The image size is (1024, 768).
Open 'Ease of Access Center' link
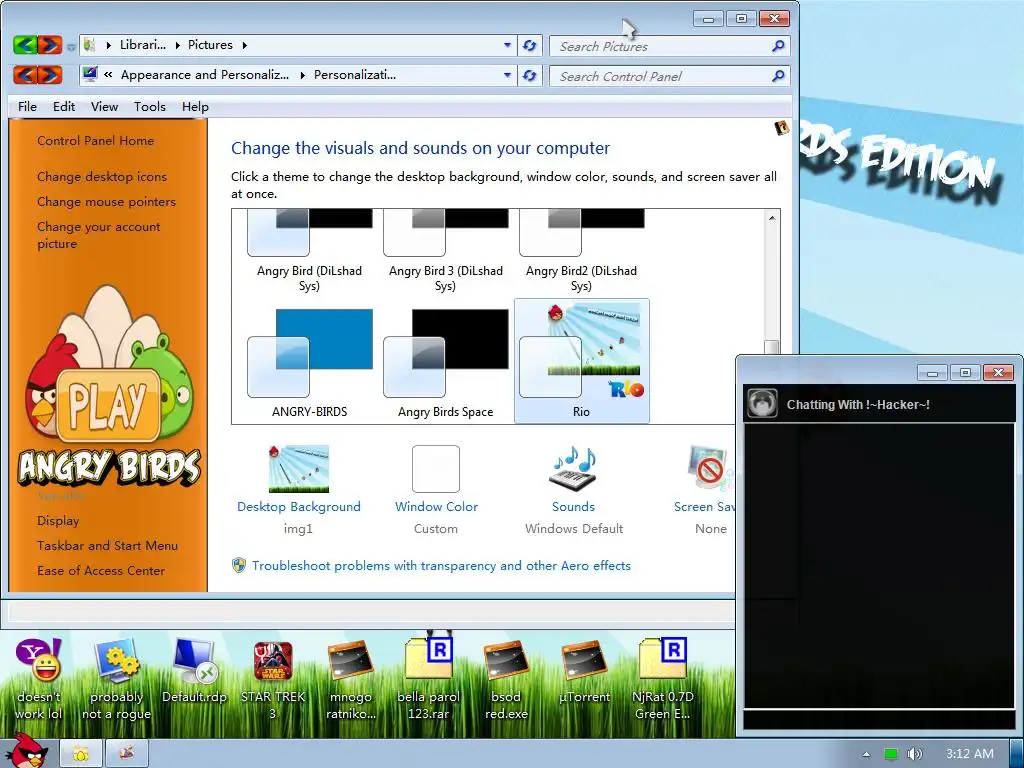(x=101, y=570)
